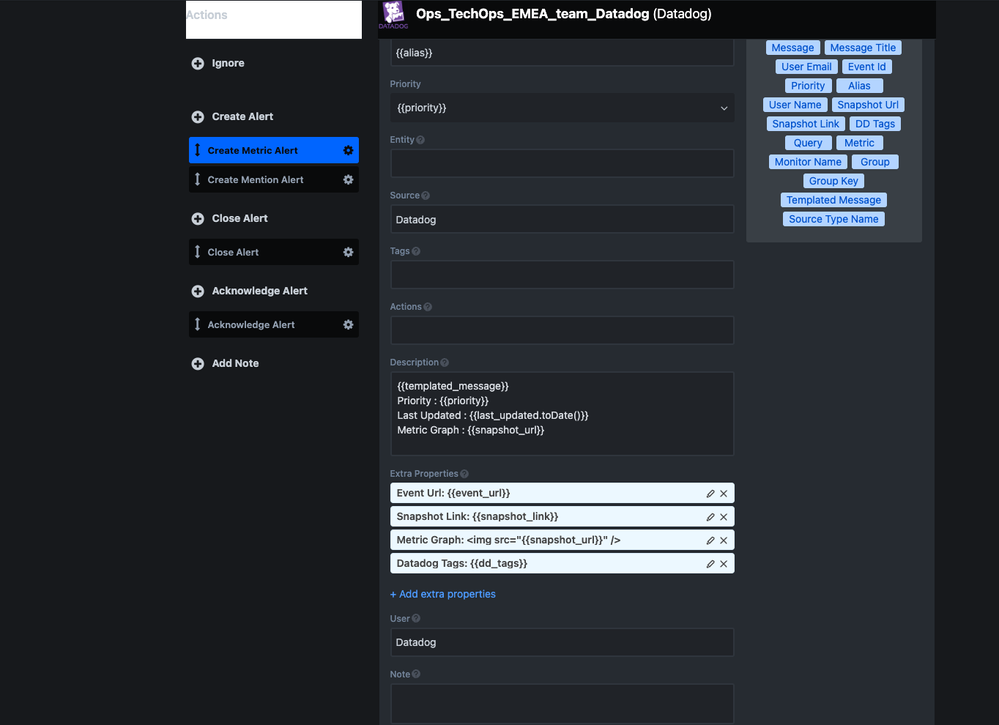Insert the Group Key field tag
The width and height of the screenshot is (999, 725).
click(x=833, y=182)
